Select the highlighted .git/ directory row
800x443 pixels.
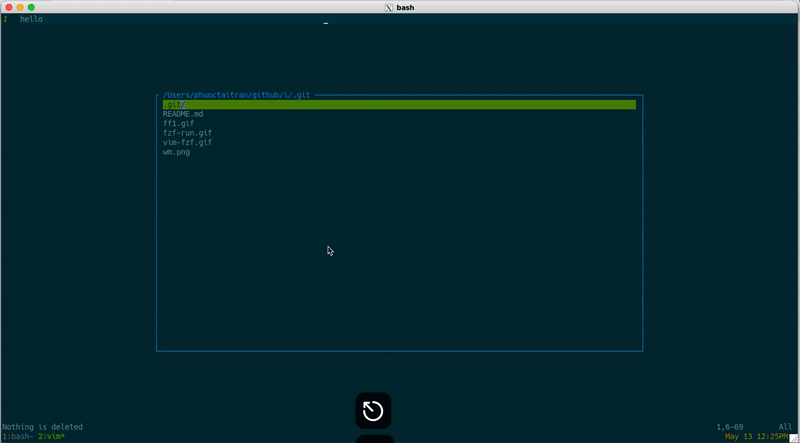pos(399,105)
